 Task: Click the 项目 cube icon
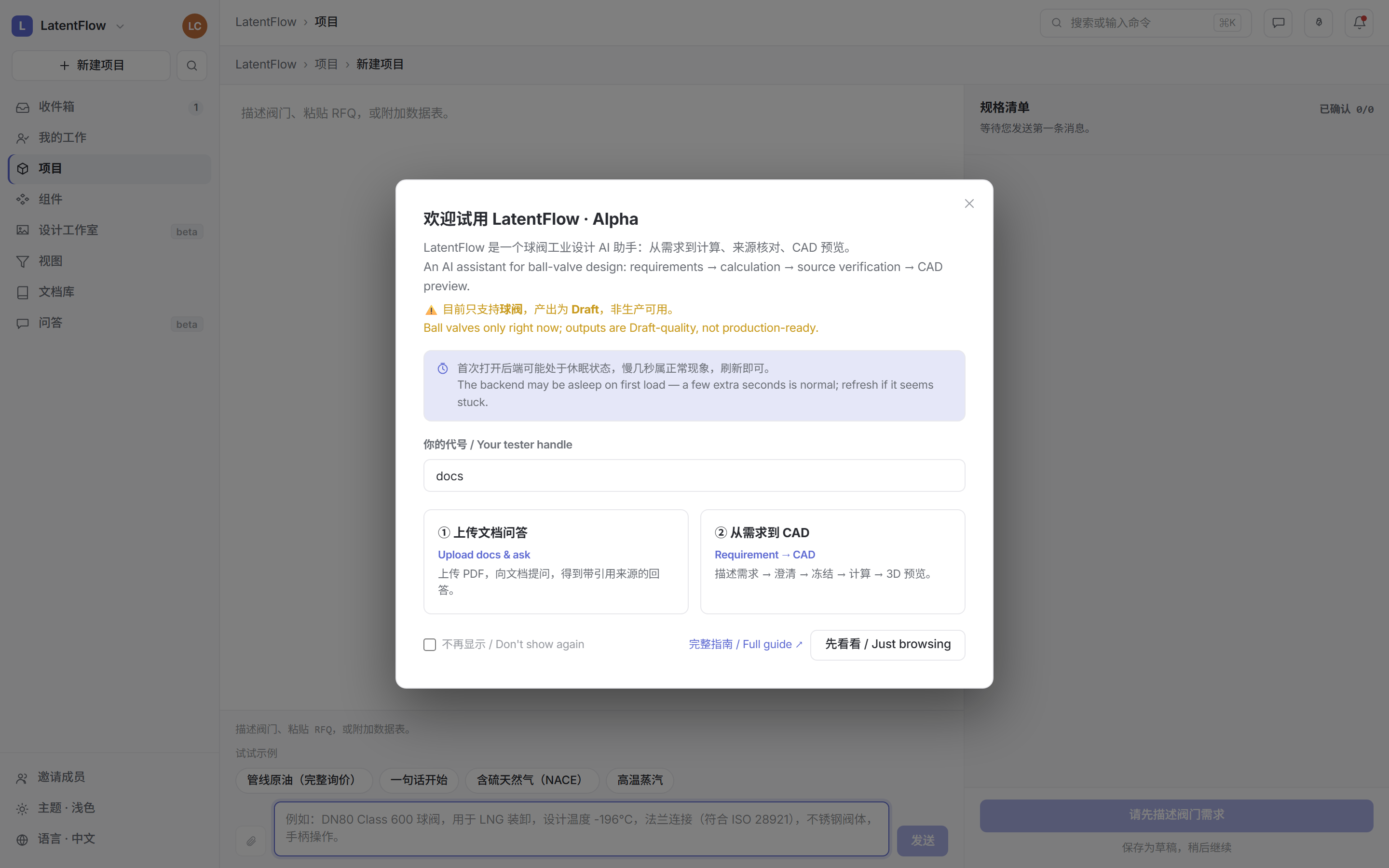pos(22,169)
